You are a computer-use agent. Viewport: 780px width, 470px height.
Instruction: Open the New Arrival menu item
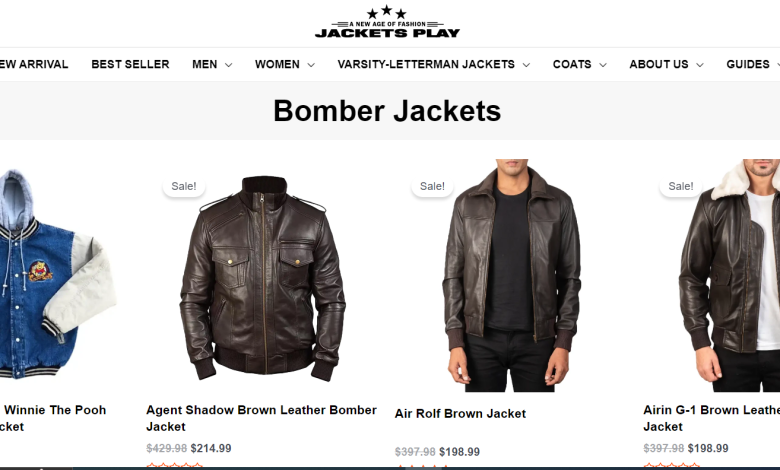click(34, 65)
